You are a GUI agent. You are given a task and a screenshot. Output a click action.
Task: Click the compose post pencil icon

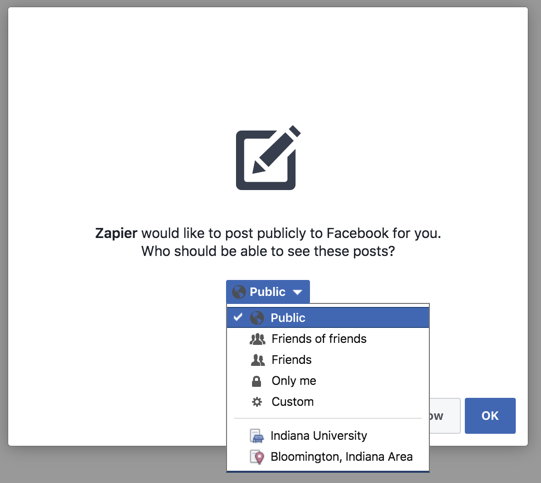pyautogui.click(x=268, y=158)
